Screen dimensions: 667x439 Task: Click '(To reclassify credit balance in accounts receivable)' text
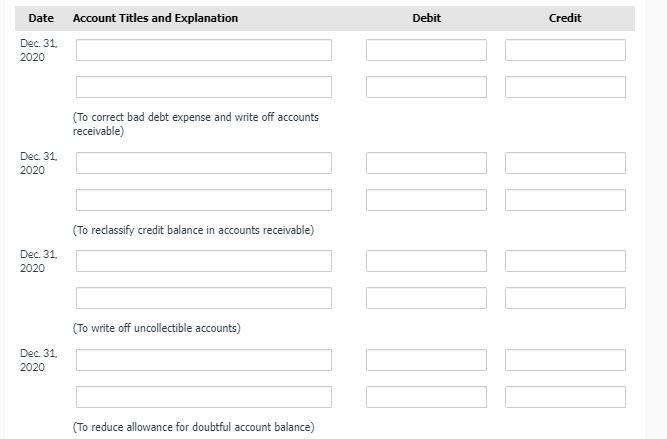point(193,230)
